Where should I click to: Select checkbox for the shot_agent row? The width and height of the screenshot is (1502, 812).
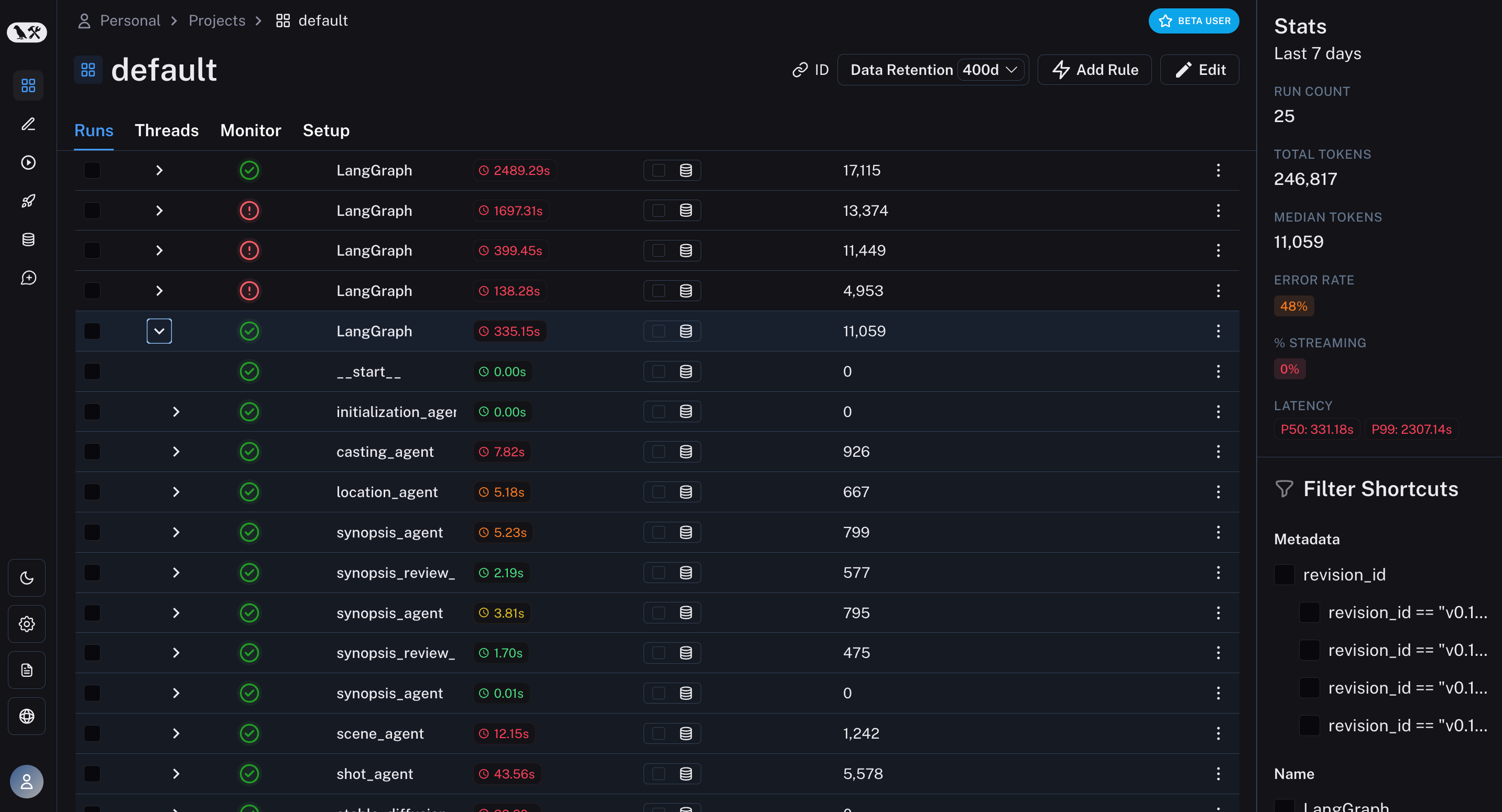point(92,774)
